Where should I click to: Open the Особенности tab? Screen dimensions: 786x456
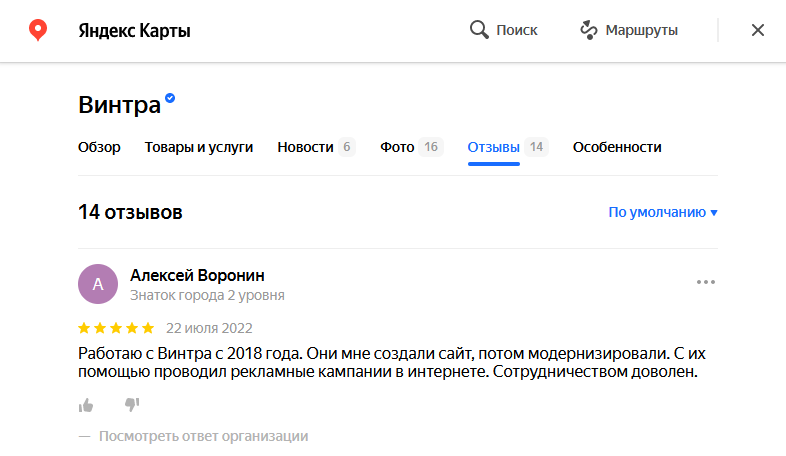pyautogui.click(x=617, y=147)
